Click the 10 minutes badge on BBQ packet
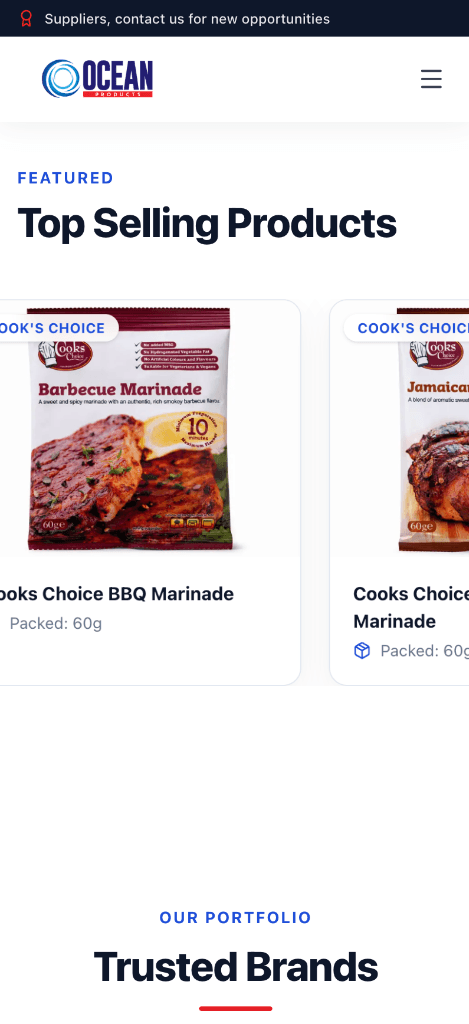The height and width of the screenshot is (1024, 469). pyautogui.click(x=197, y=430)
